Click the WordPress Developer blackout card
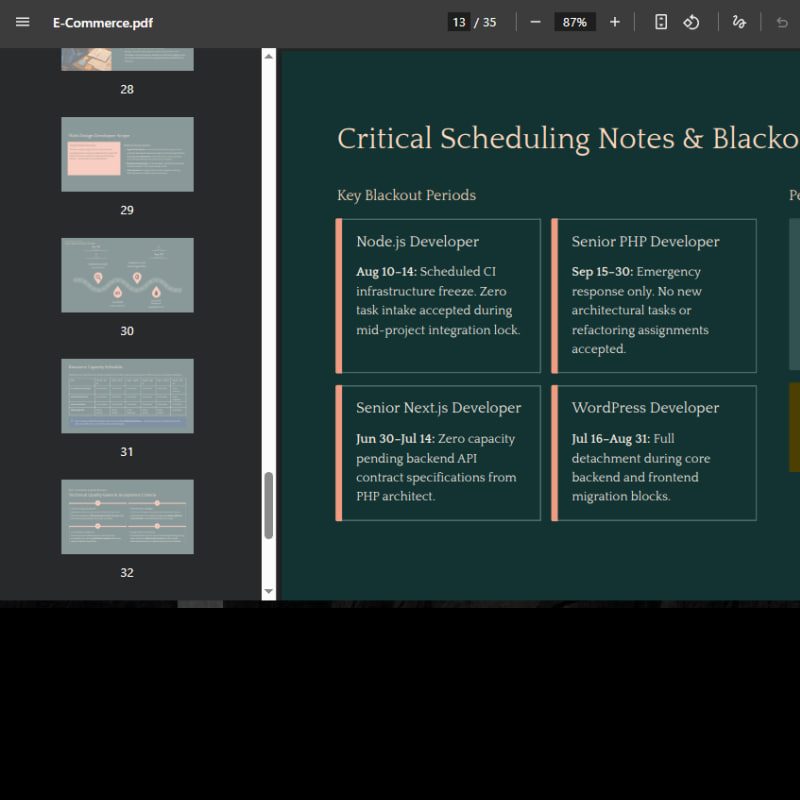Viewport: 800px width, 800px height. pyautogui.click(x=654, y=453)
